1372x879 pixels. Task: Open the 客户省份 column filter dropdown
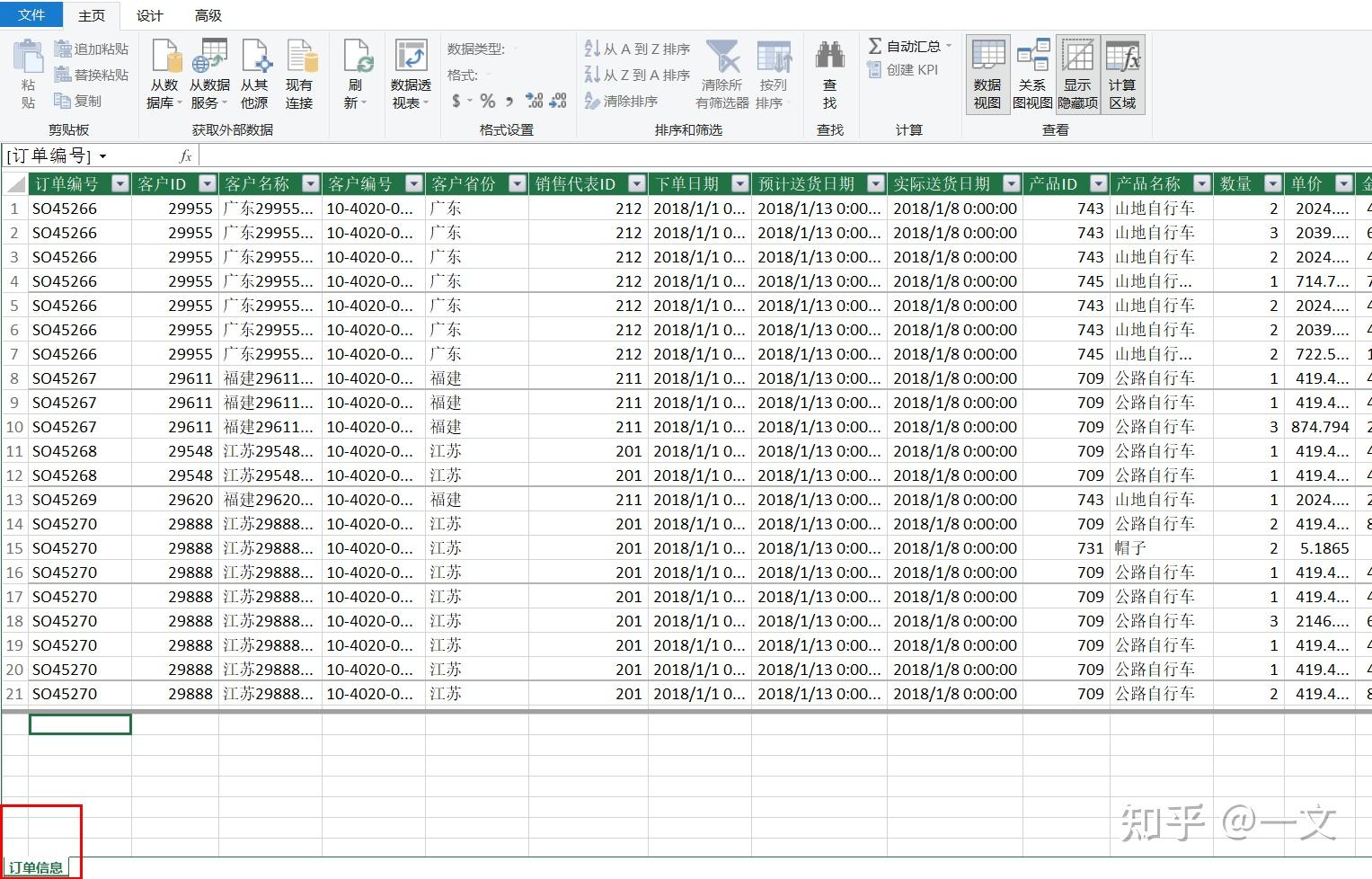517,183
